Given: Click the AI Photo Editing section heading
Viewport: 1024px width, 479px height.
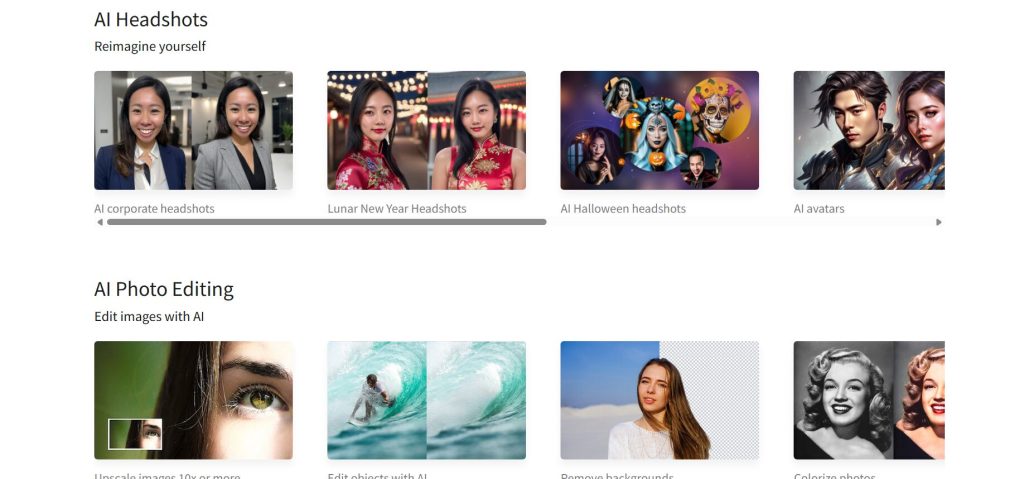Looking at the screenshot, I should click(x=164, y=289).
